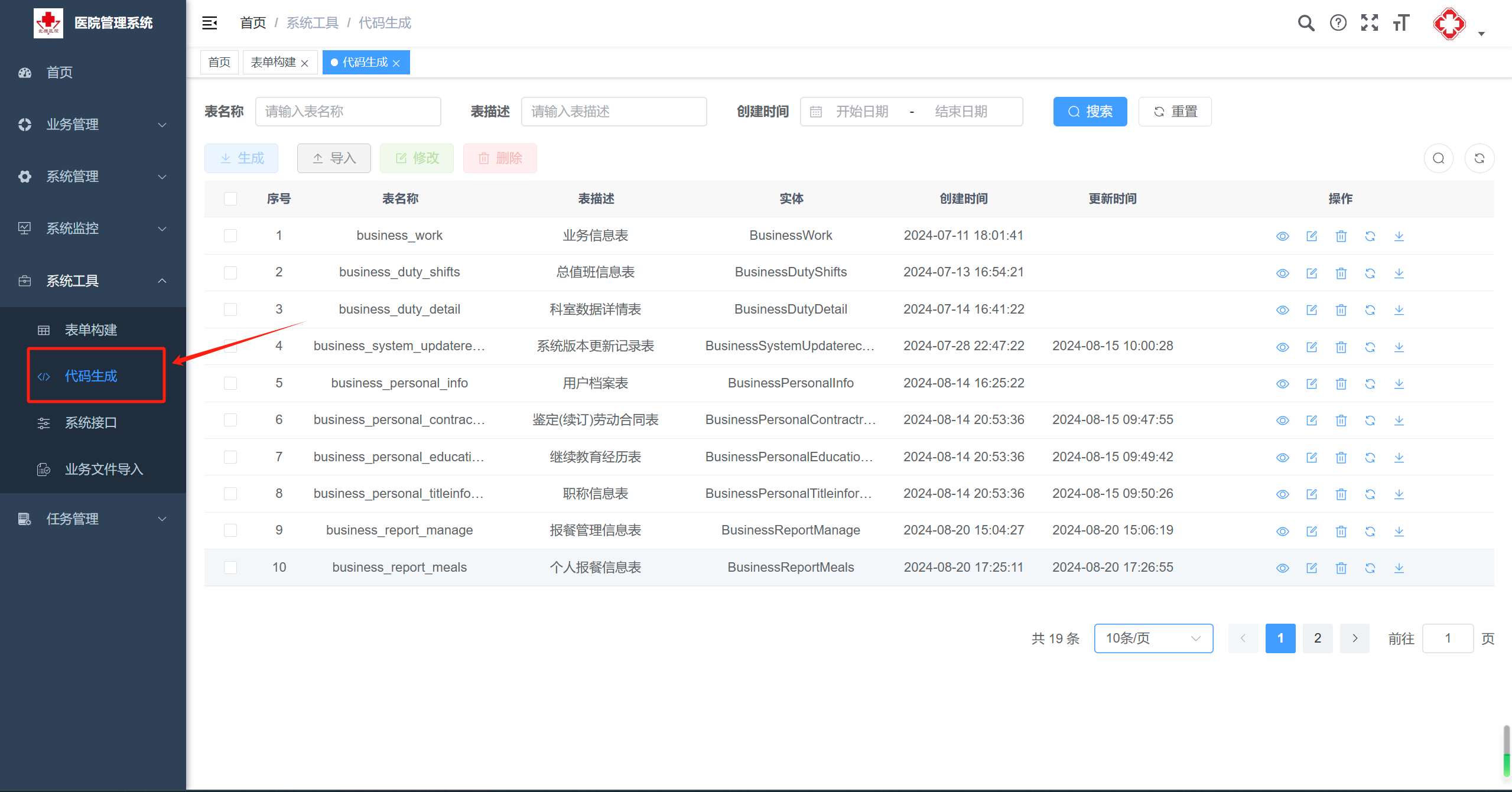Focus the 表名称 input field
1512x792 pixels.
(348, 112)
